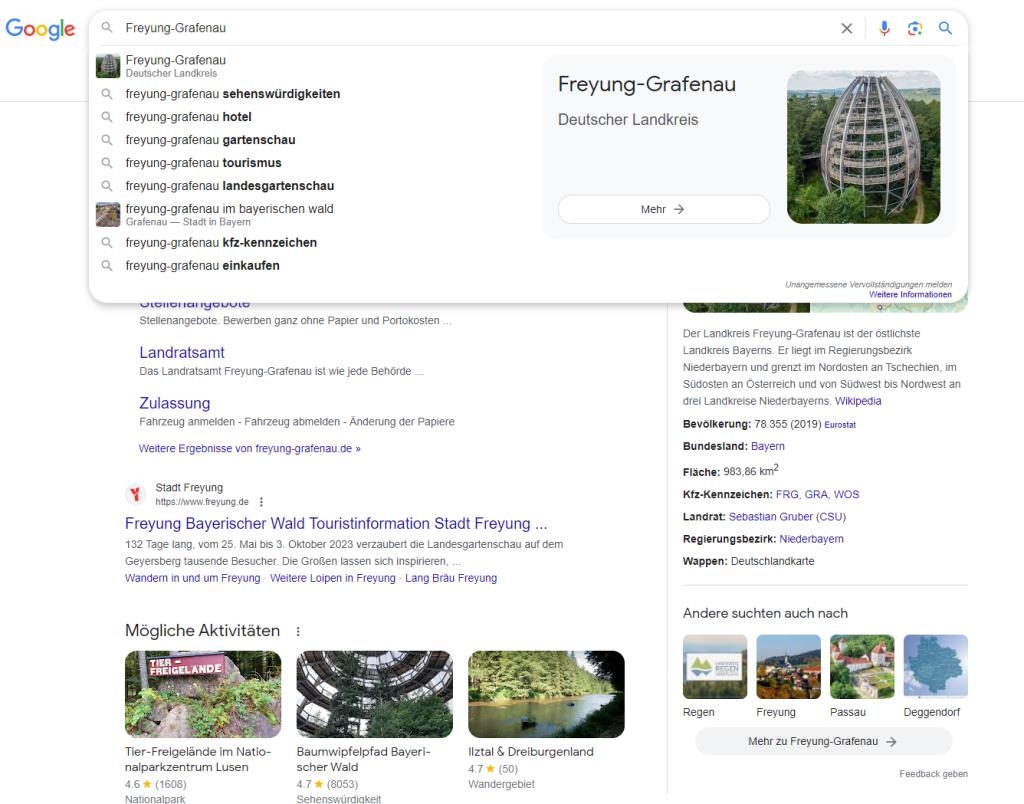Viewport: 1024px width, 804px height.
Task: Click the Passau thumbnail under Andere suchten auch nach
Action: coord(861,666)
